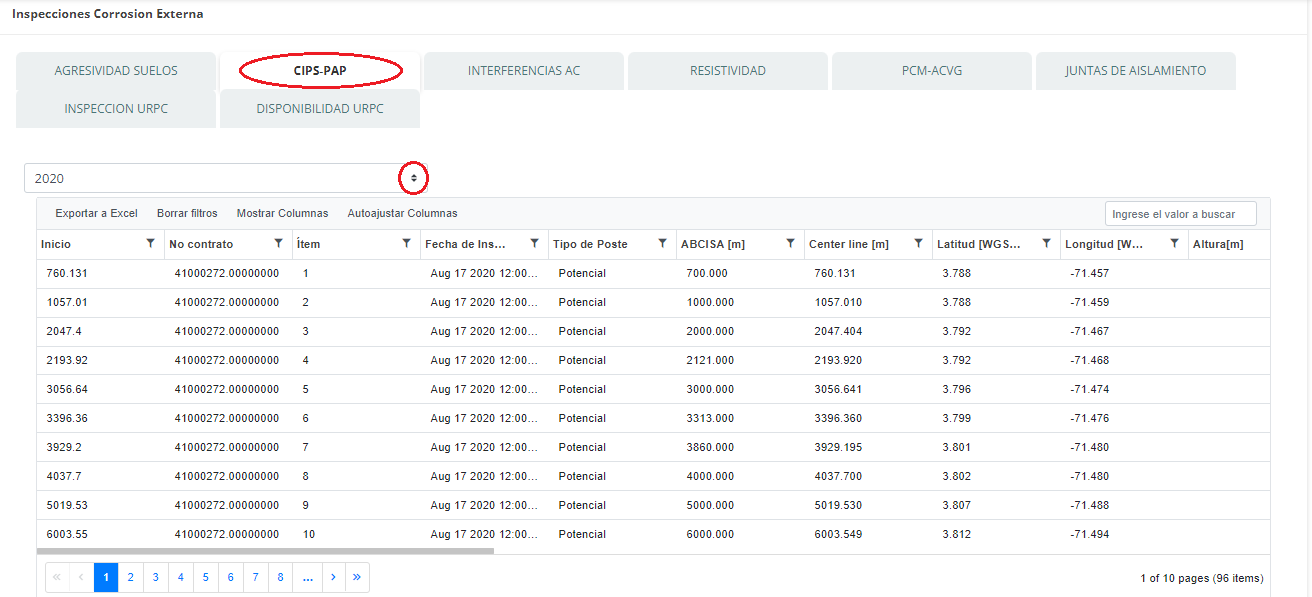This screenshot has height=597, width=1312.
Task: Open filter for No contrato column
Action: pos(278,243)
